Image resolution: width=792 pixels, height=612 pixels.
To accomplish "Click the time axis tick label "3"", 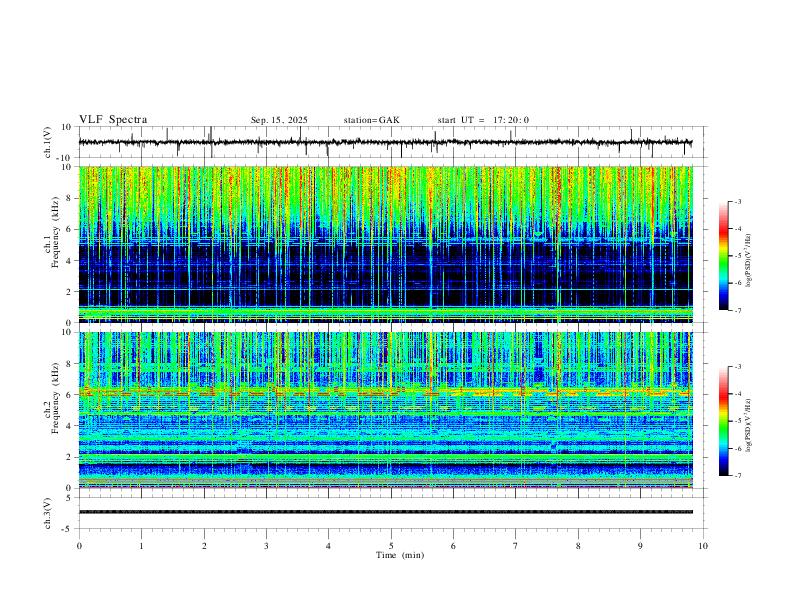I will (x=266, y=546).
